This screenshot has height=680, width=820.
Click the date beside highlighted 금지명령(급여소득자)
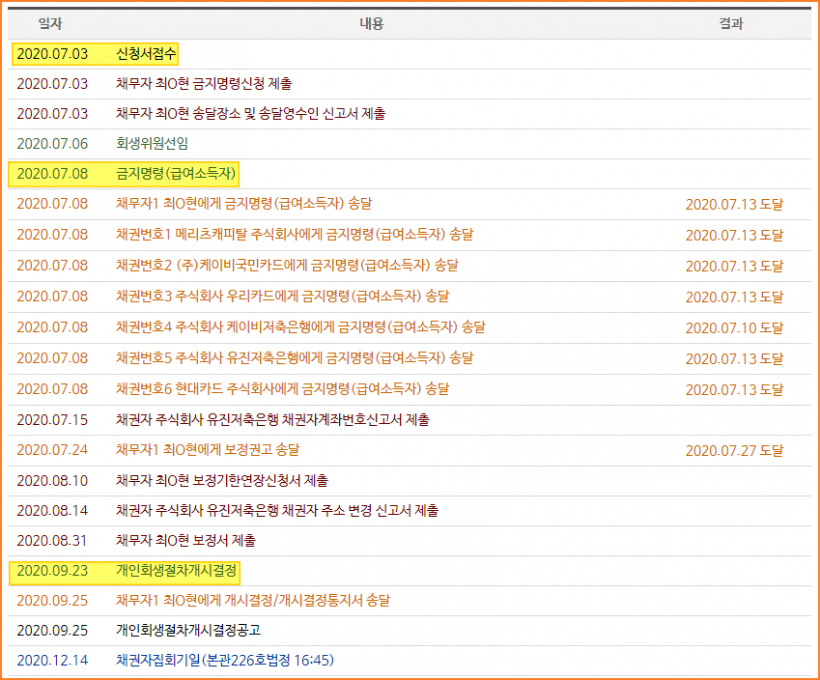point(52,173)
